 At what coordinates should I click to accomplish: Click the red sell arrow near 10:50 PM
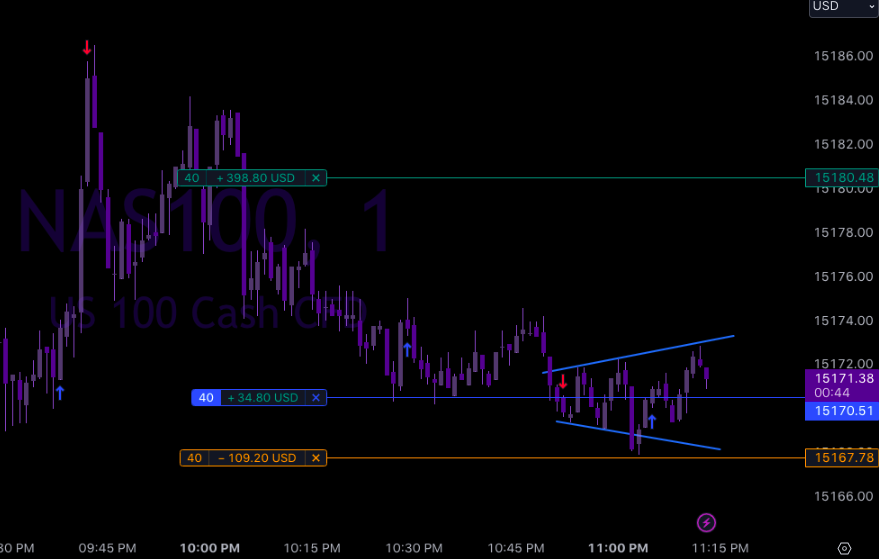click(x=563, y=382)
